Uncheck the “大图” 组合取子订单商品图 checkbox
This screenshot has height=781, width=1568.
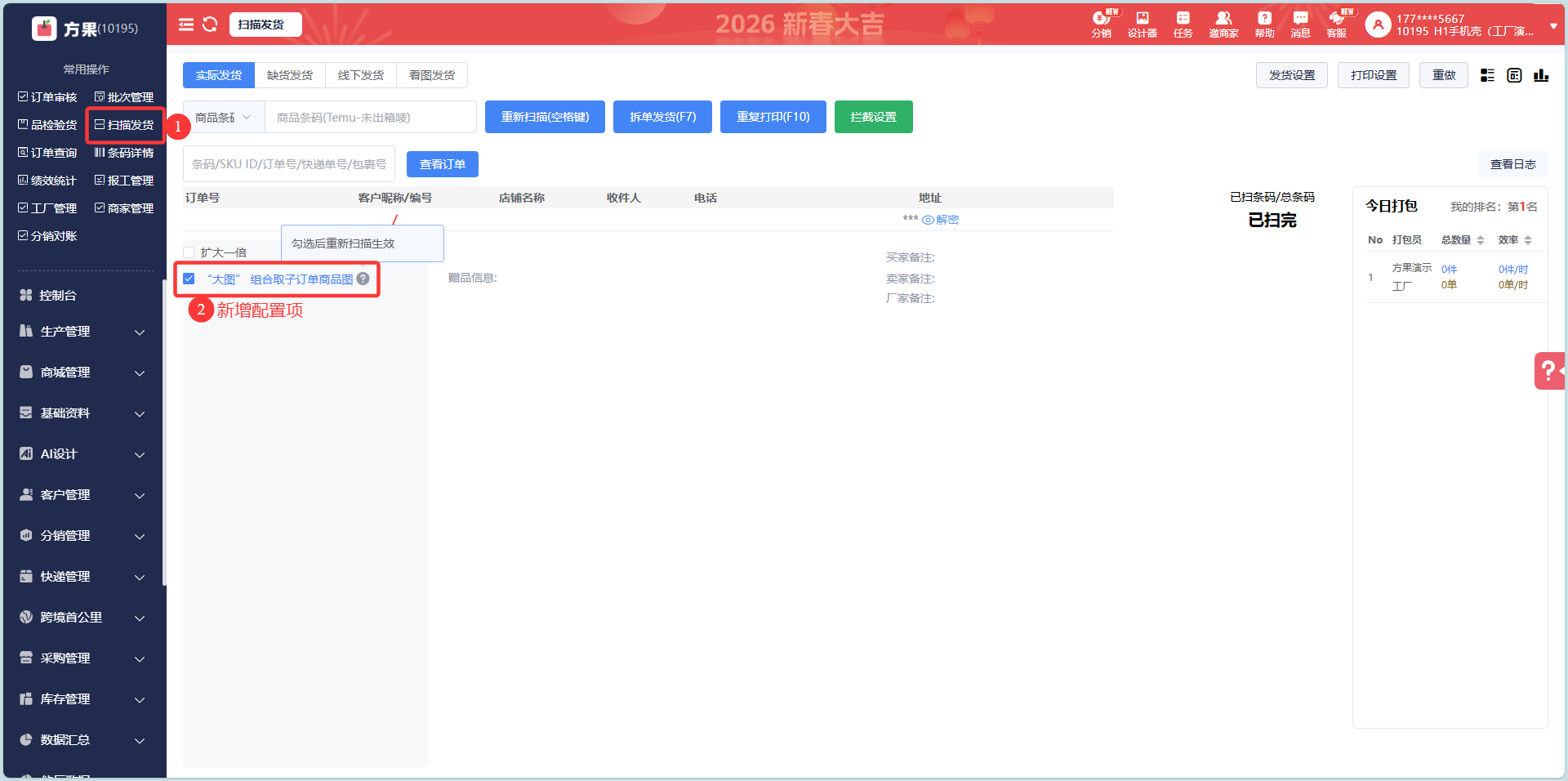tap(189, 279)
